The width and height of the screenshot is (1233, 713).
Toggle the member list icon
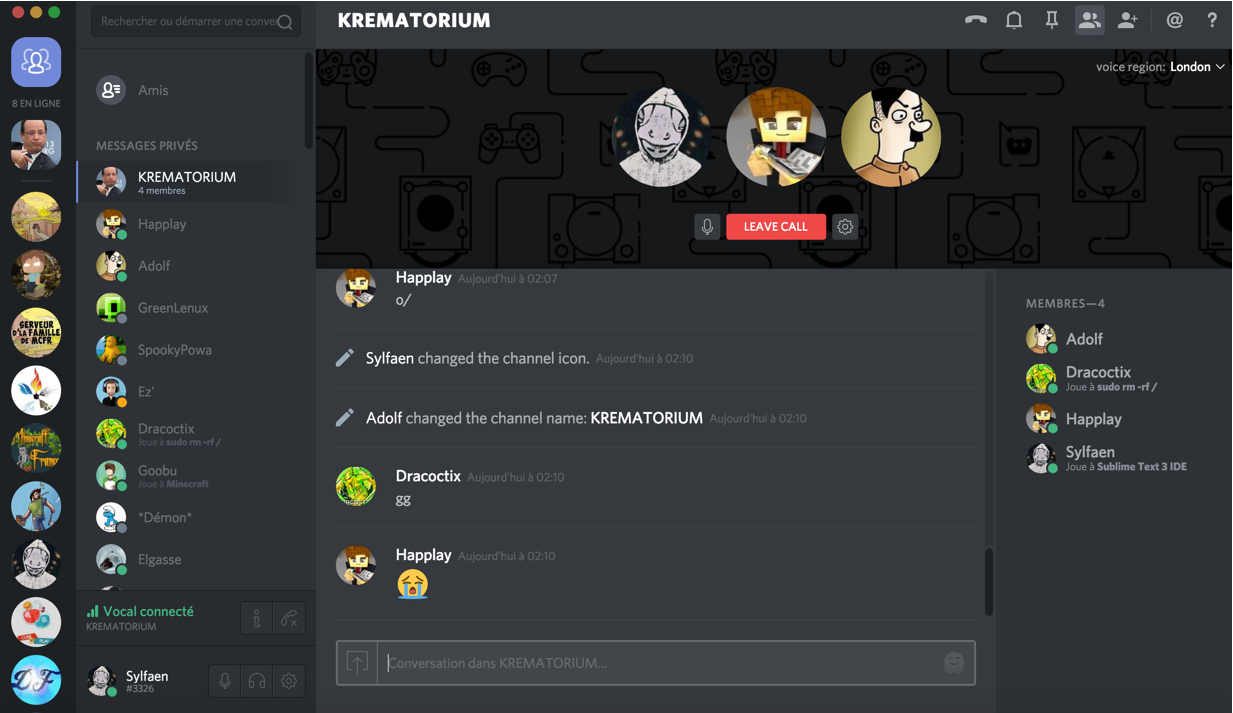coord(1090,20)
